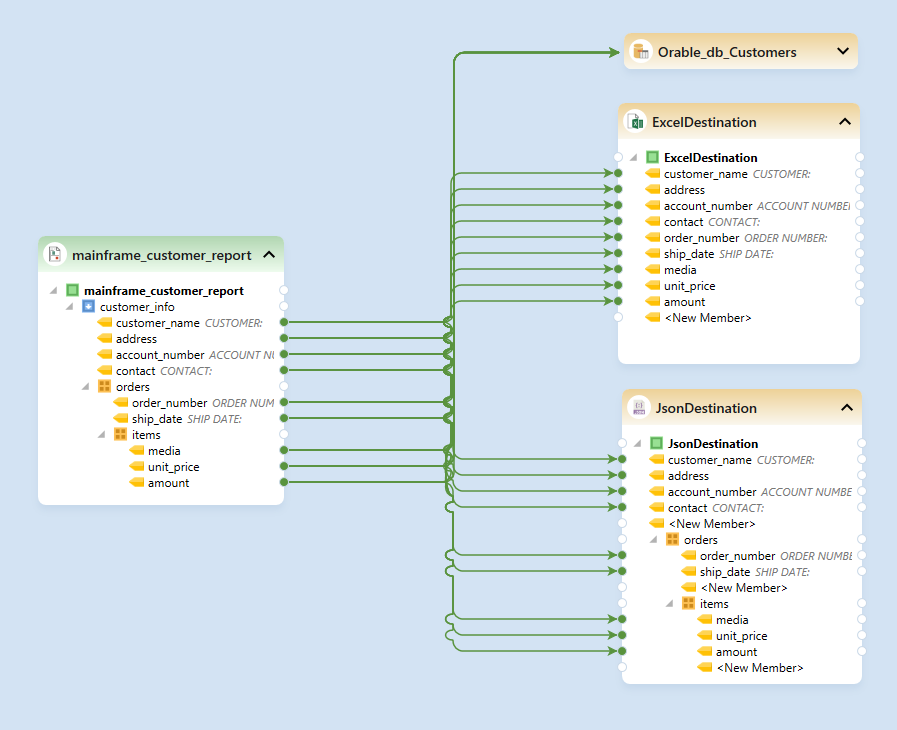
Task: Collapse orders node in JsonDestination
Action: [654, 539]
